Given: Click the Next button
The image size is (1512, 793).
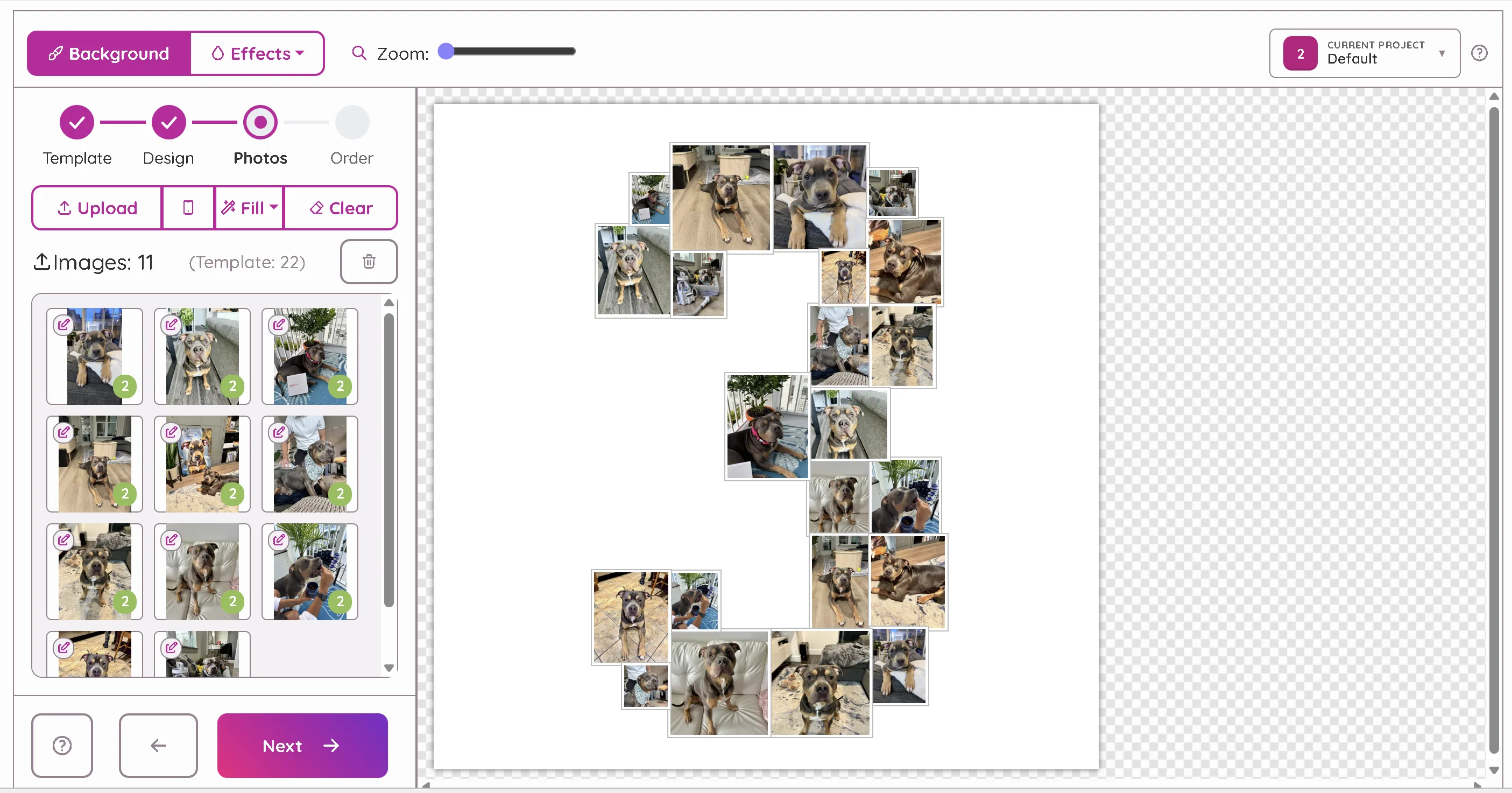Looking at the screenshot, I should pyautogui.click(x=302, y=746).
